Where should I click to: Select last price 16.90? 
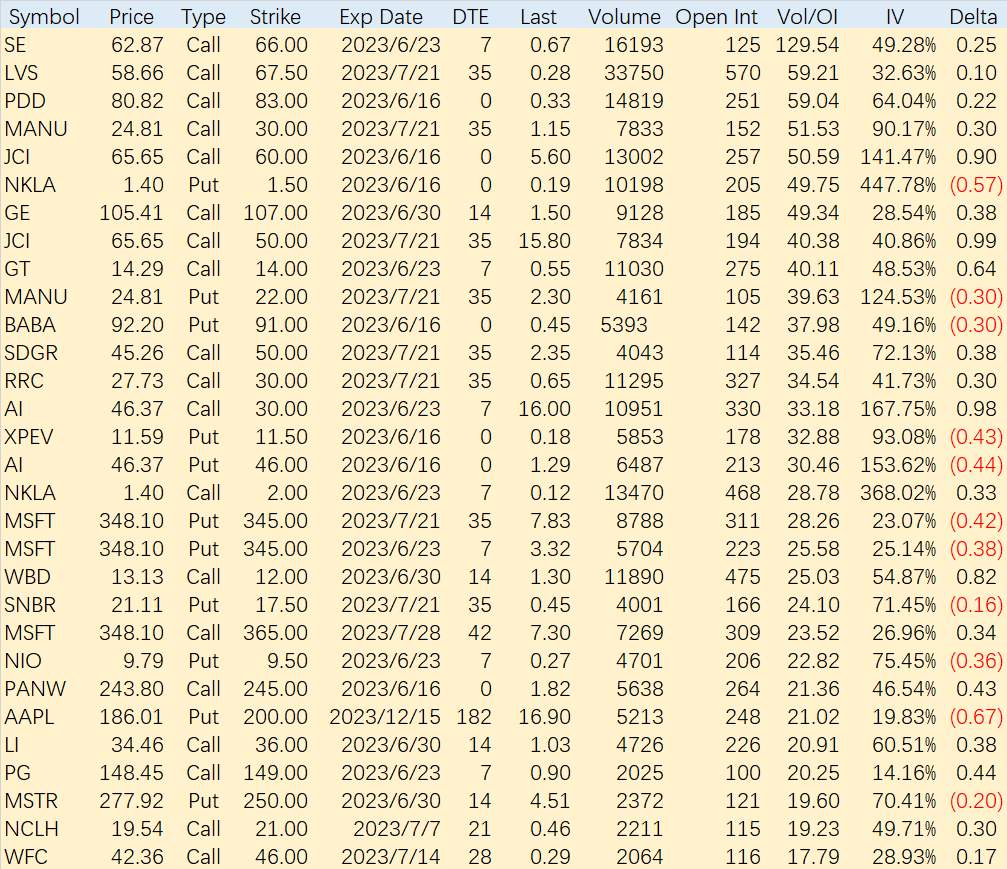545,717
